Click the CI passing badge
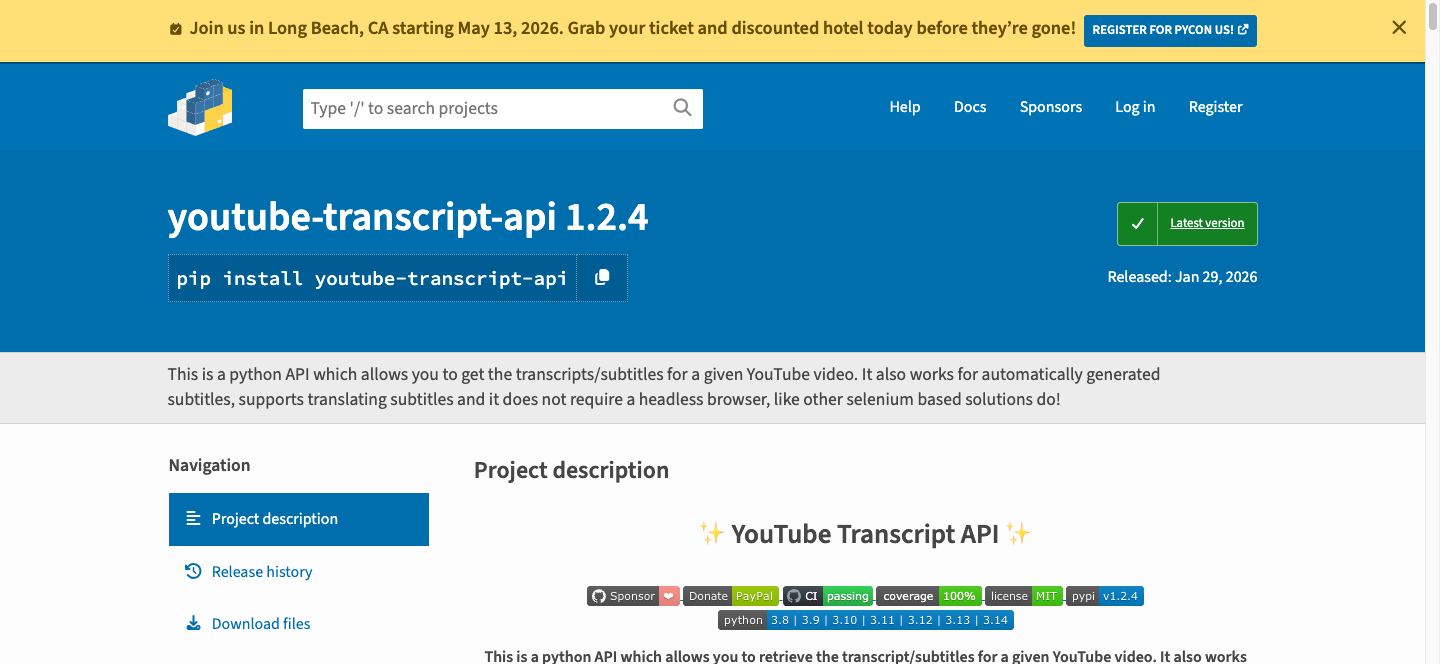Viewport: 1440px width, 664px height. click(828, 596)
